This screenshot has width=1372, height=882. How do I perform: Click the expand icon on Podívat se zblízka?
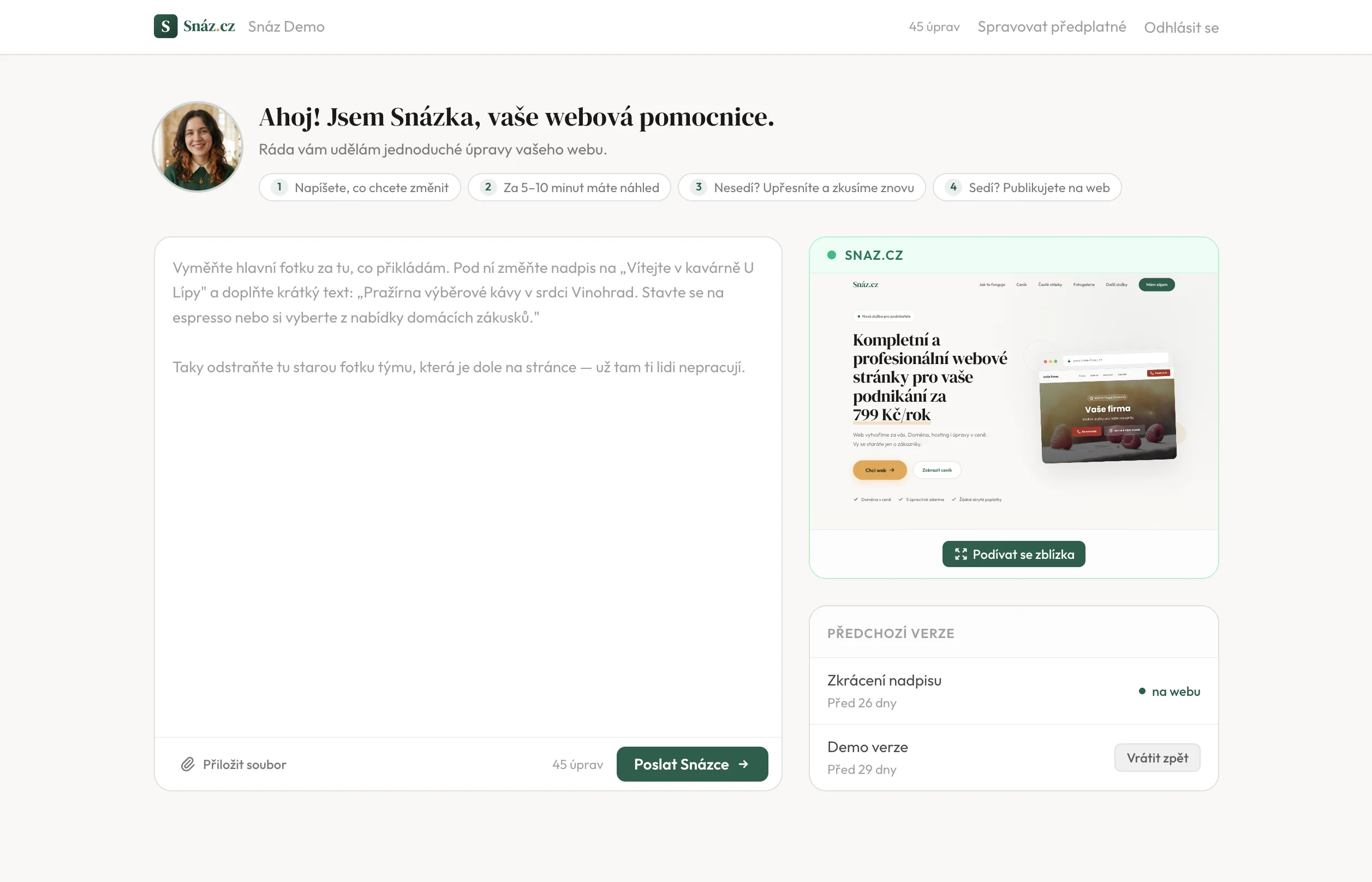[x=961, y=555]
